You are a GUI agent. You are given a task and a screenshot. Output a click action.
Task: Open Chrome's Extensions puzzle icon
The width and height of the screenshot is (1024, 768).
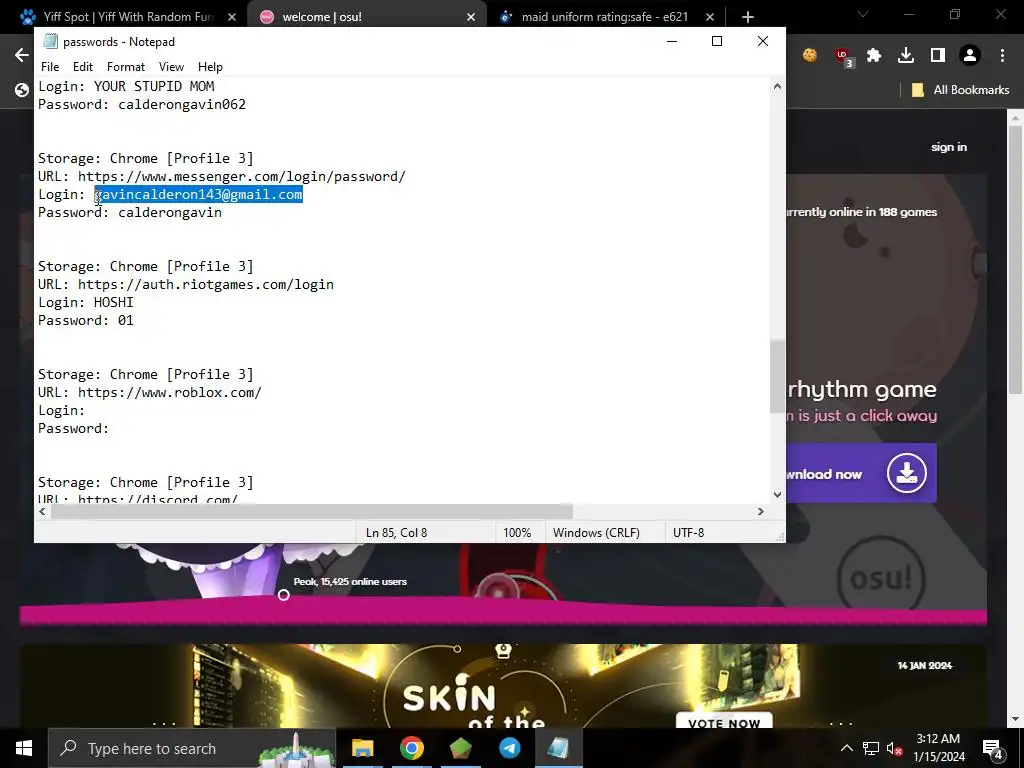pyautogui.click(x=874, y=56)
